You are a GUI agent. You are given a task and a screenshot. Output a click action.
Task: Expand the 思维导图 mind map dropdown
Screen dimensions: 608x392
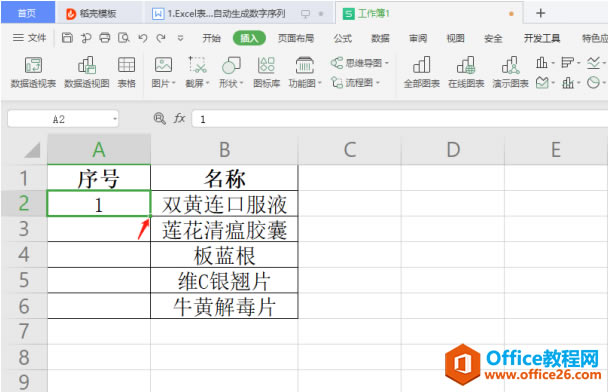(387, 63)
